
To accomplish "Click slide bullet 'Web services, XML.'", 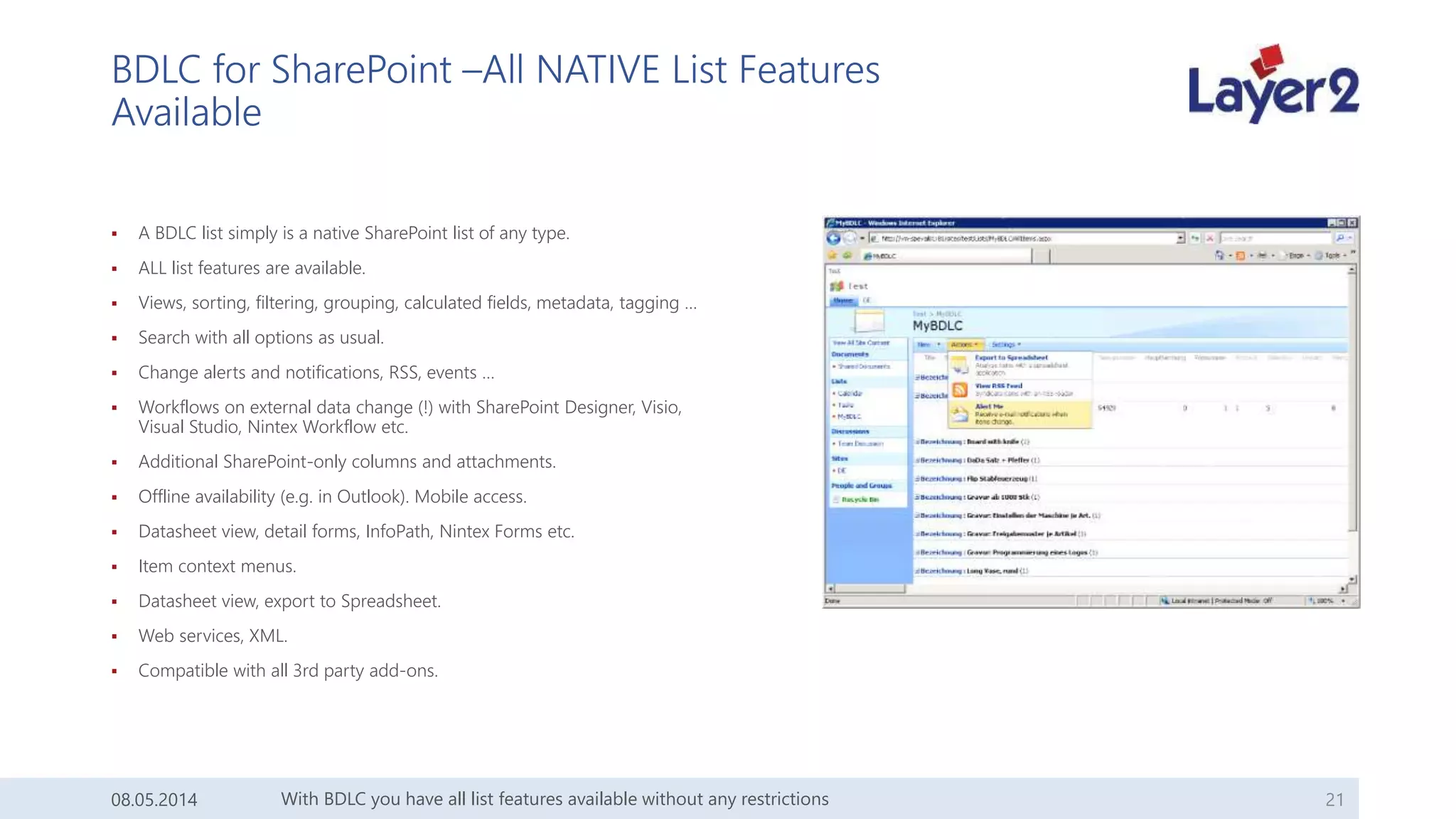I will [x=213, y=636].
